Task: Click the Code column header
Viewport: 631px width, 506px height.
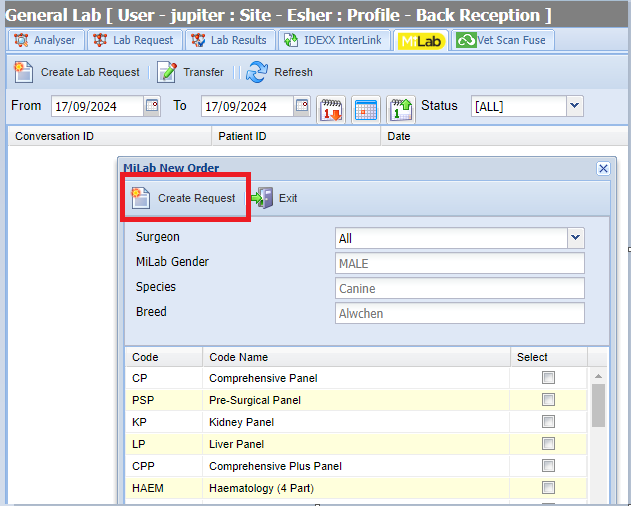Action: [164, 357]
